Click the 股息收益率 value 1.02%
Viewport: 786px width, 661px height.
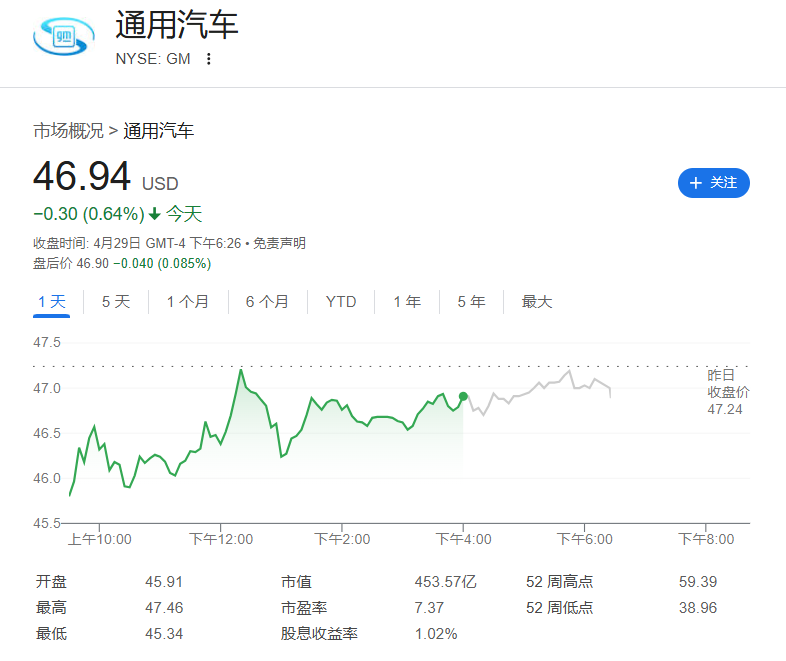(436, 634)
